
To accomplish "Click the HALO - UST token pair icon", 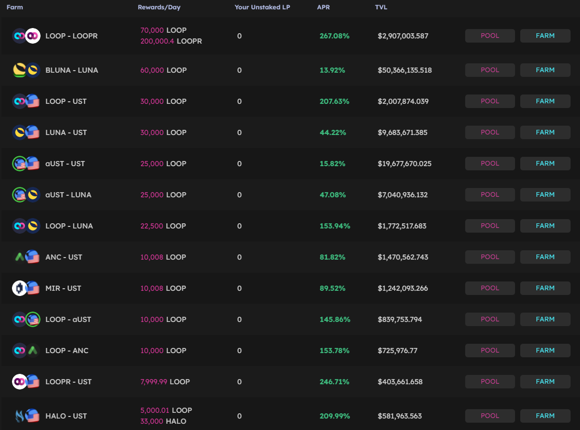I will (26, 416).
